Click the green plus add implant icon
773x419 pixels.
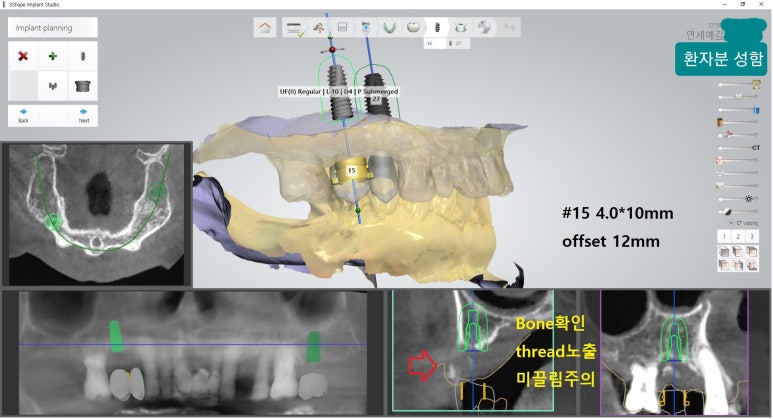53,56
